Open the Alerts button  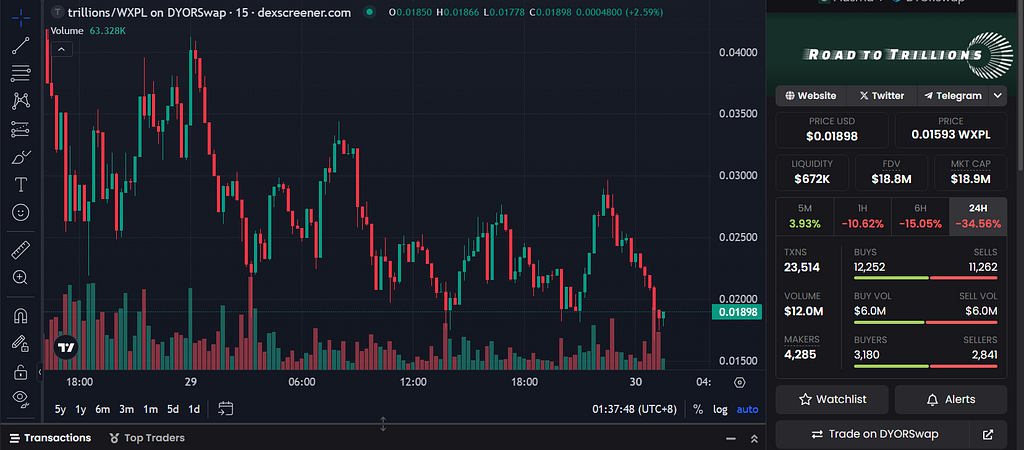(951, 399)
